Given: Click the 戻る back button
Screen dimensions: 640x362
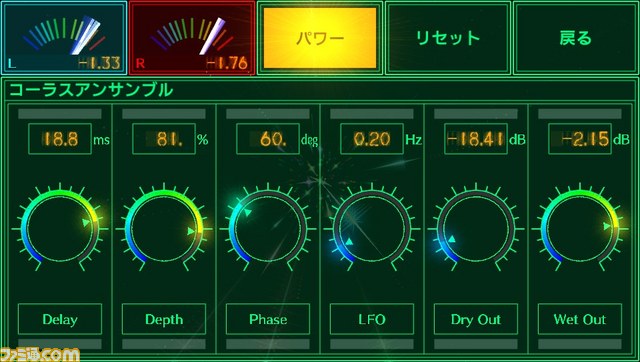Looking at the screenshot, I should point(576,38).
